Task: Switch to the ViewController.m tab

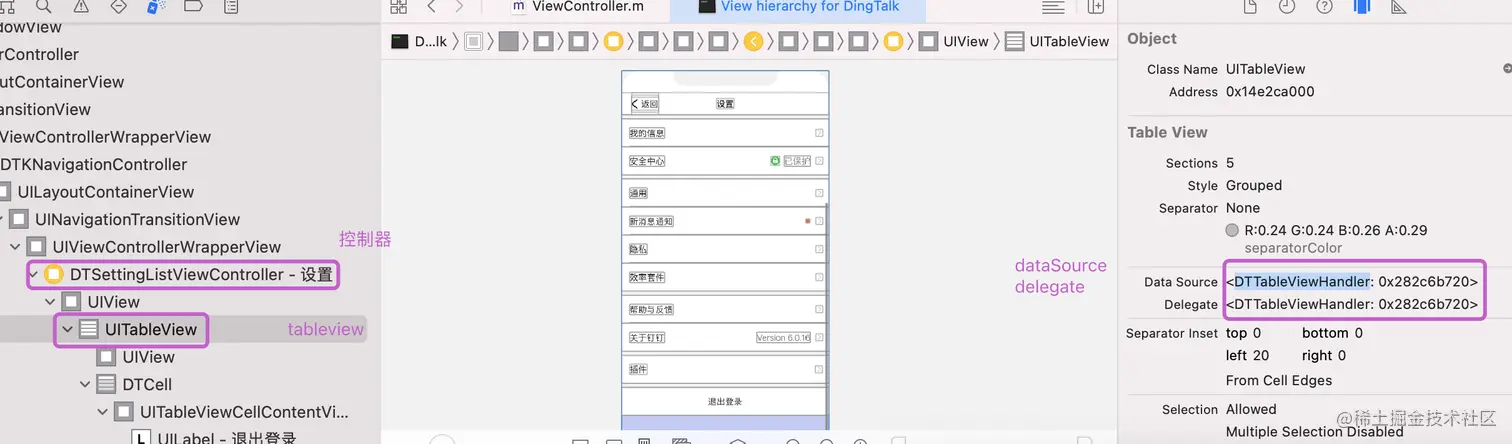Action: (578, 6)
